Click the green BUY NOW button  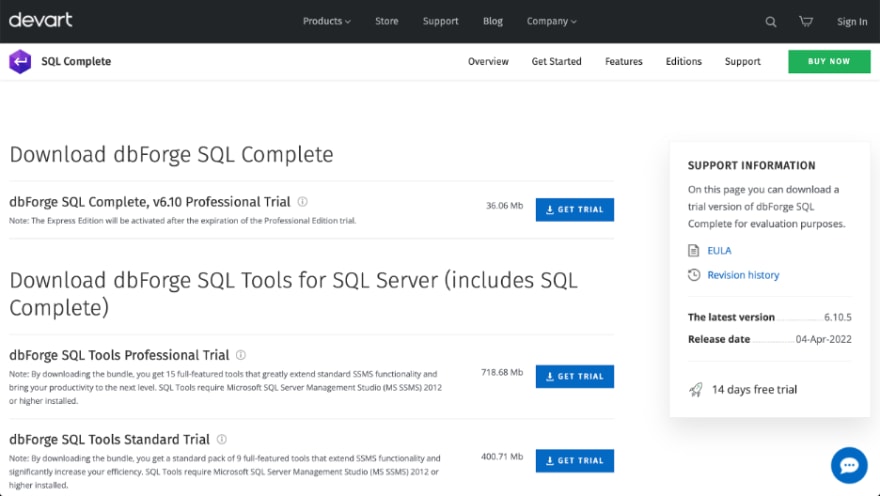[x=829, y=62]
